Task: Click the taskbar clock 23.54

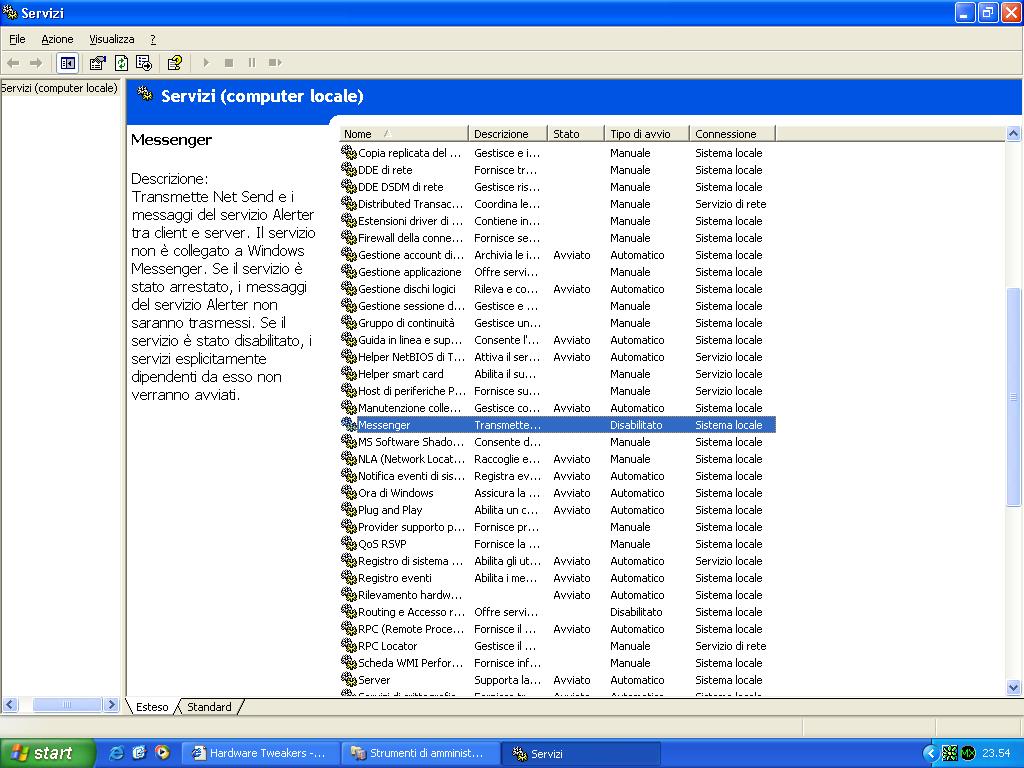Action: pyautogui.click(x=996, y=753)
